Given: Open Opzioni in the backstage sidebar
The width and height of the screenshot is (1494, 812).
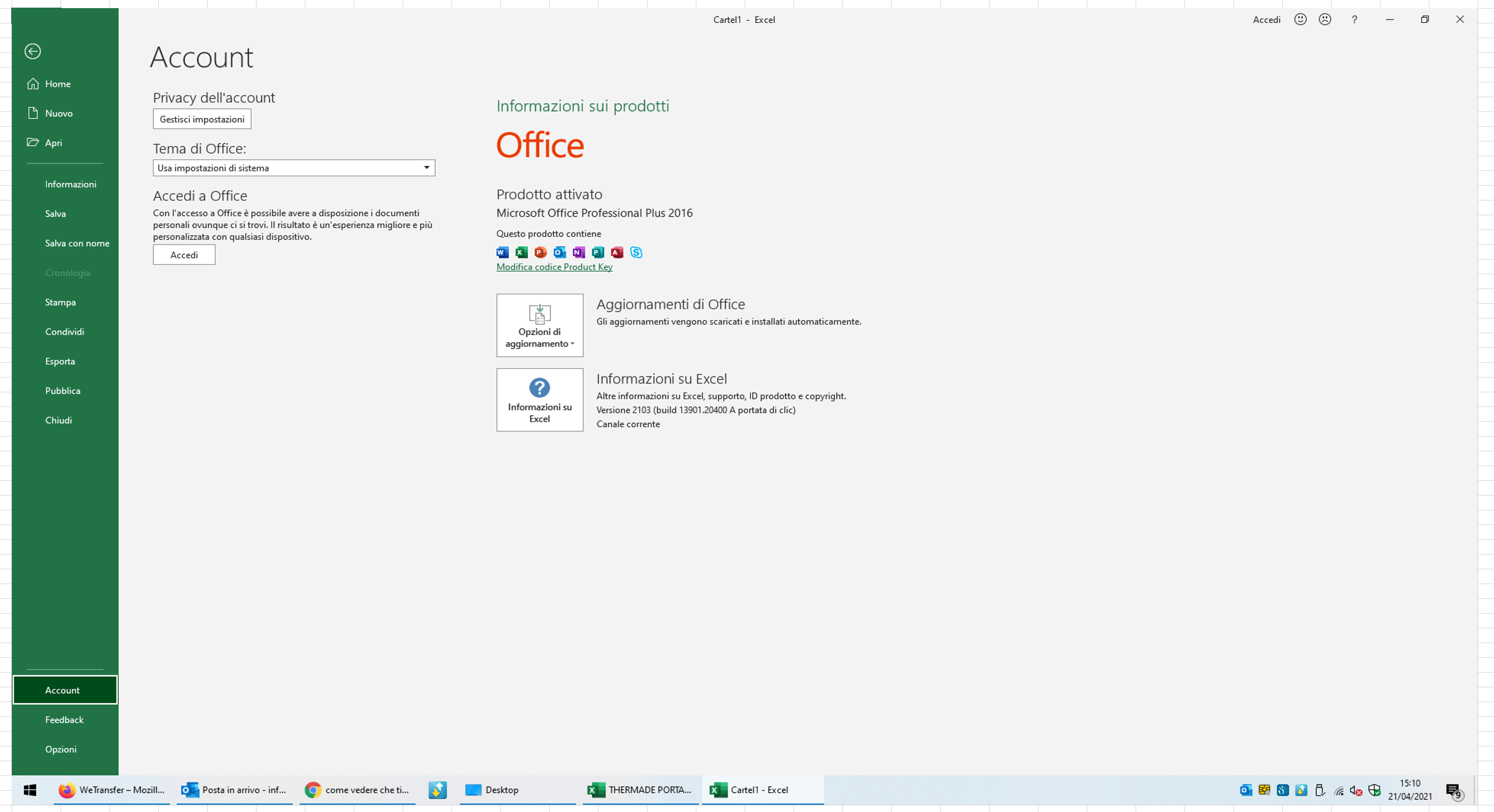Looking at the screenshot, I should point(65,749).
